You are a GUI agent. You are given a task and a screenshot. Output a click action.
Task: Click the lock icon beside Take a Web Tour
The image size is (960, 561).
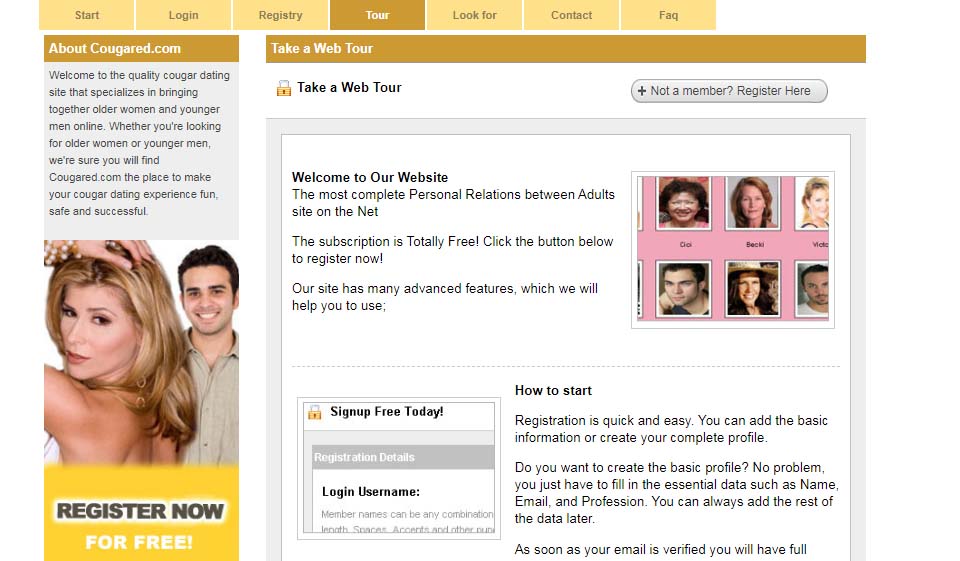(284, 88)
